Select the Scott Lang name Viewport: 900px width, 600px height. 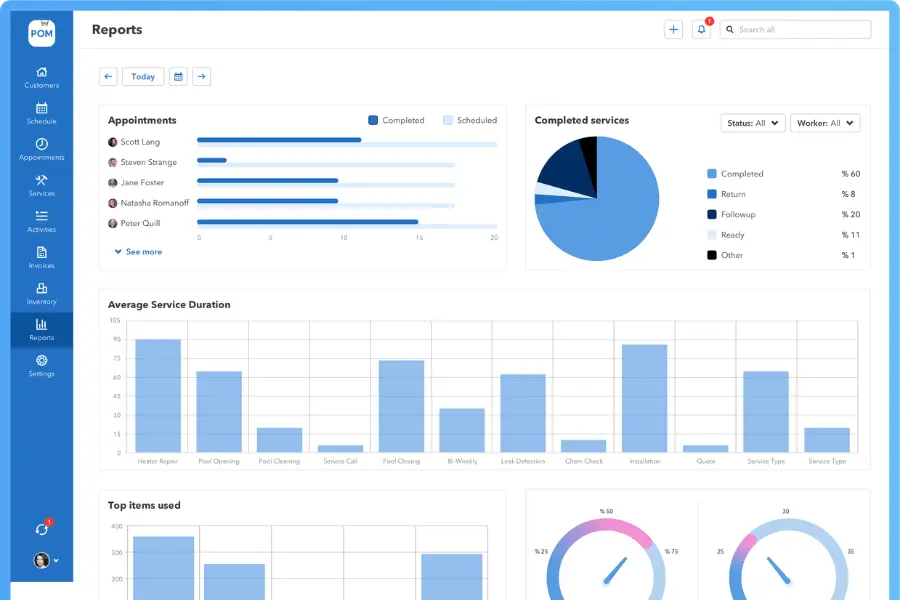(140, 142)
